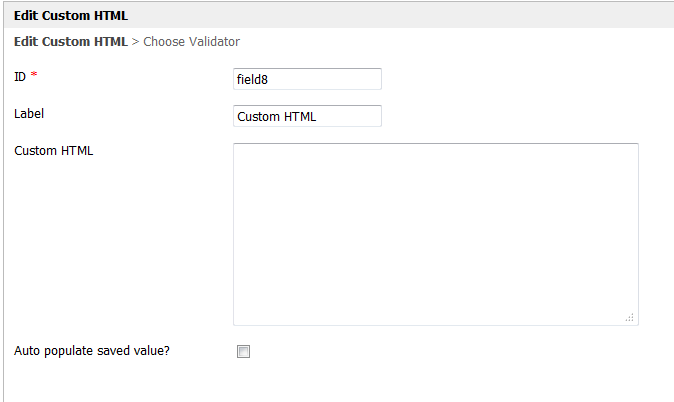Open the Choose Validator breadcrumb step
The height and width of the screenshot is (402, 674).
pyautogui.click(x=191, y=42)
